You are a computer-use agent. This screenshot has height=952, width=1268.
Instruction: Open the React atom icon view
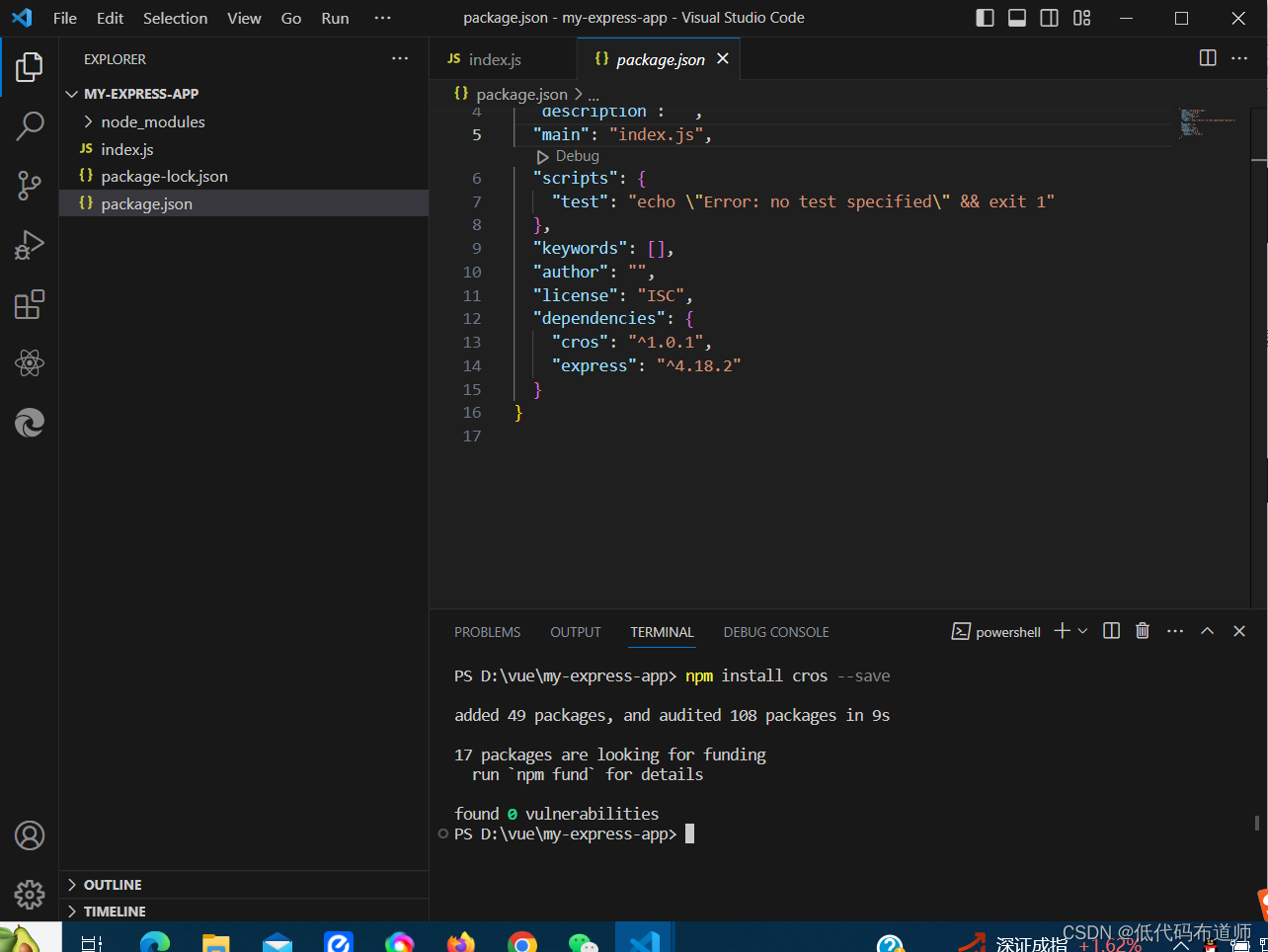click(x=30, y=363)
